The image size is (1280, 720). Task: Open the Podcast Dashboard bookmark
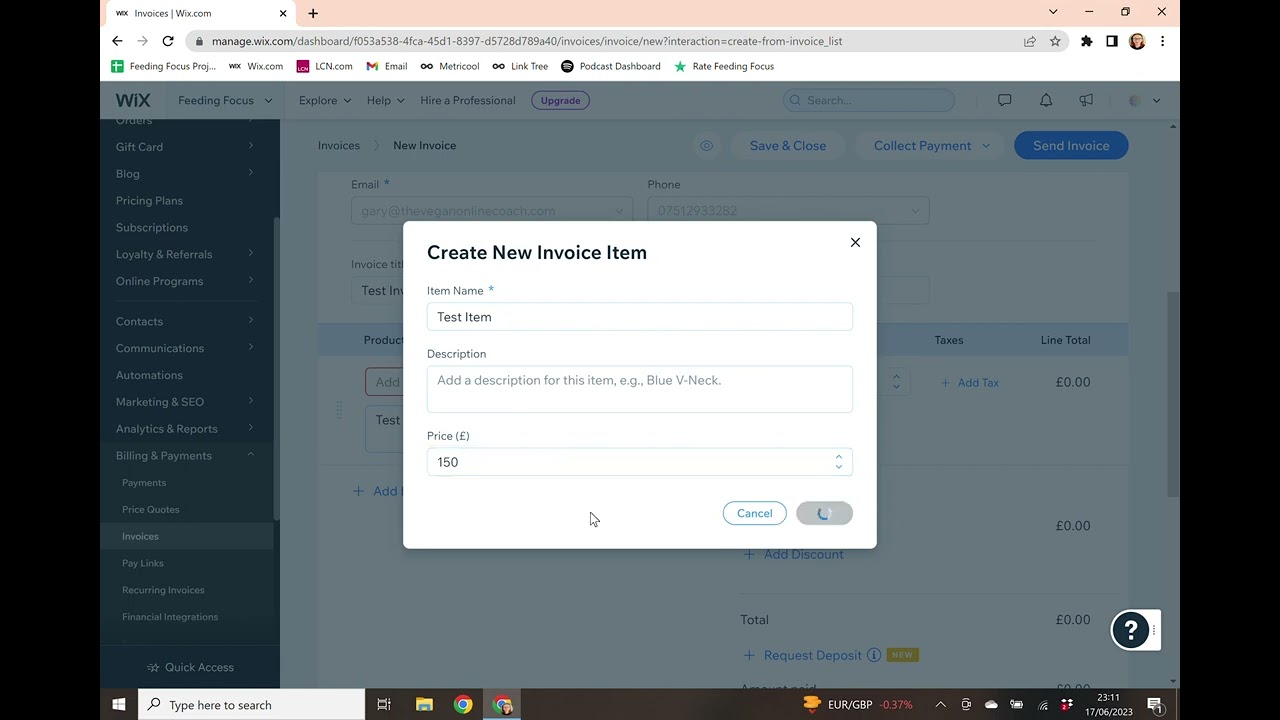pos(611,66)
